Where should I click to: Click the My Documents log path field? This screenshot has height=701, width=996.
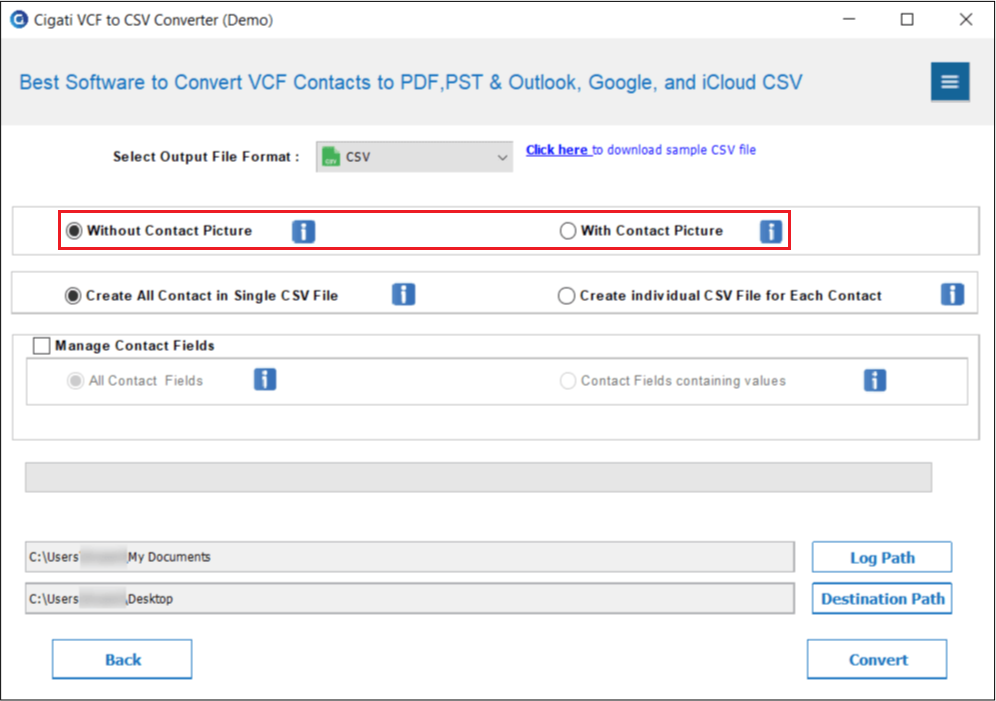(x=410, y=557)
